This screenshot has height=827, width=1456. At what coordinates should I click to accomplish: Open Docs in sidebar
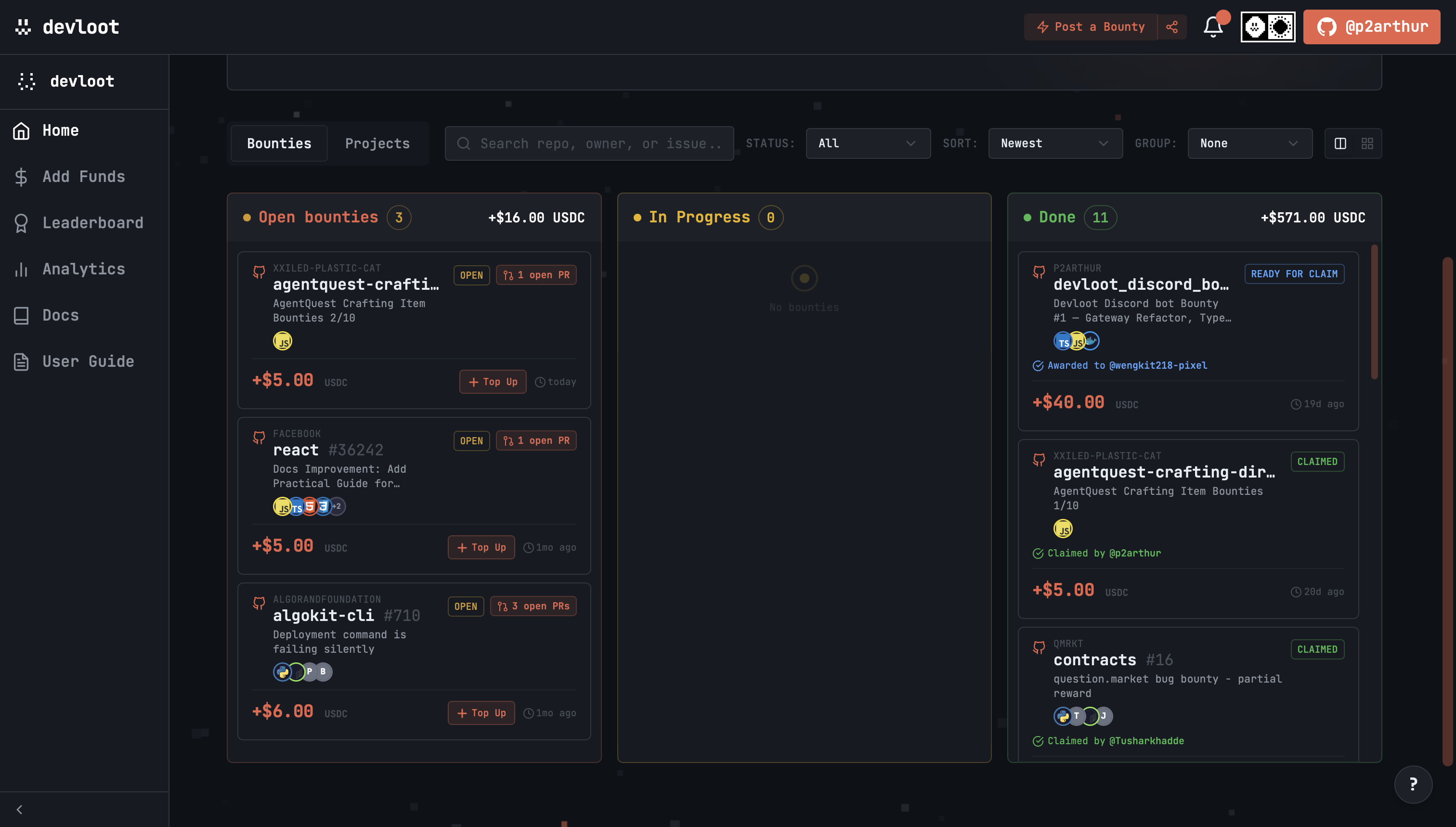(x=84, y=315)
